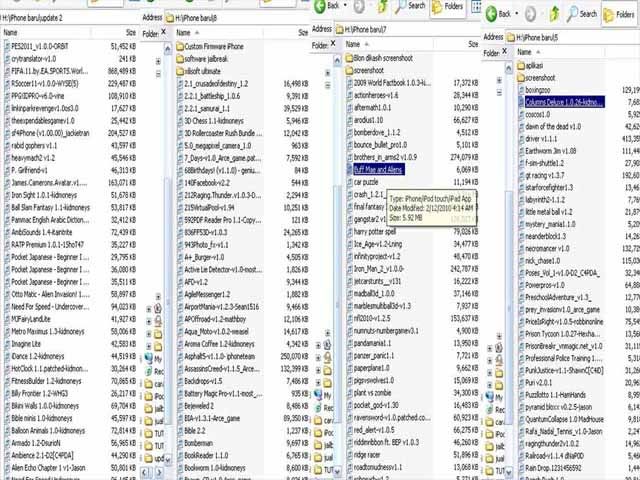The height and width of the screenshot is (480, 640).
Task: Select the Blon dikasih screenshoot folder icon
Action: coord(349,58)
